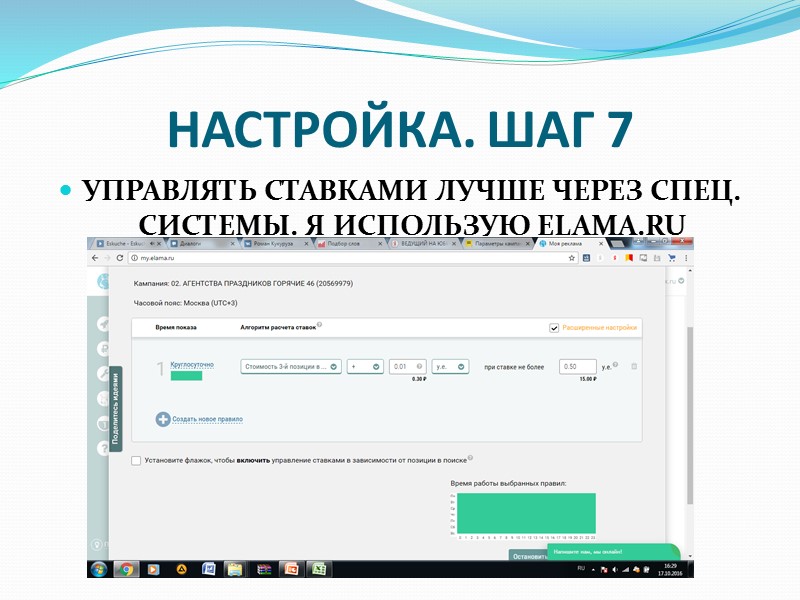Switch to the Диалоги browser tab

202,244
